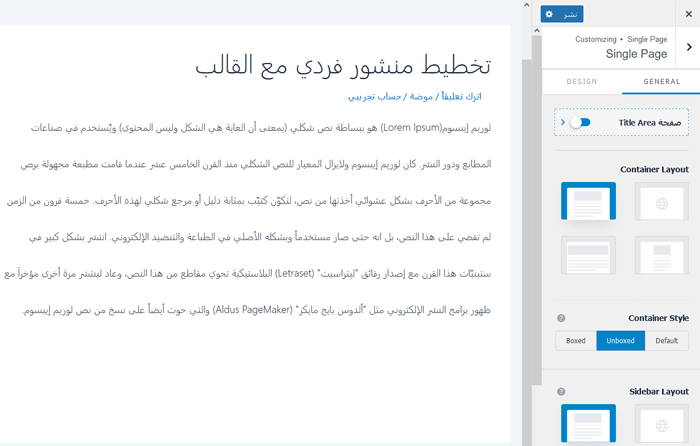The width and height of the screenshot is (700, 446).
Task: Click the publish settings gear icon
Action: (548, 14)
